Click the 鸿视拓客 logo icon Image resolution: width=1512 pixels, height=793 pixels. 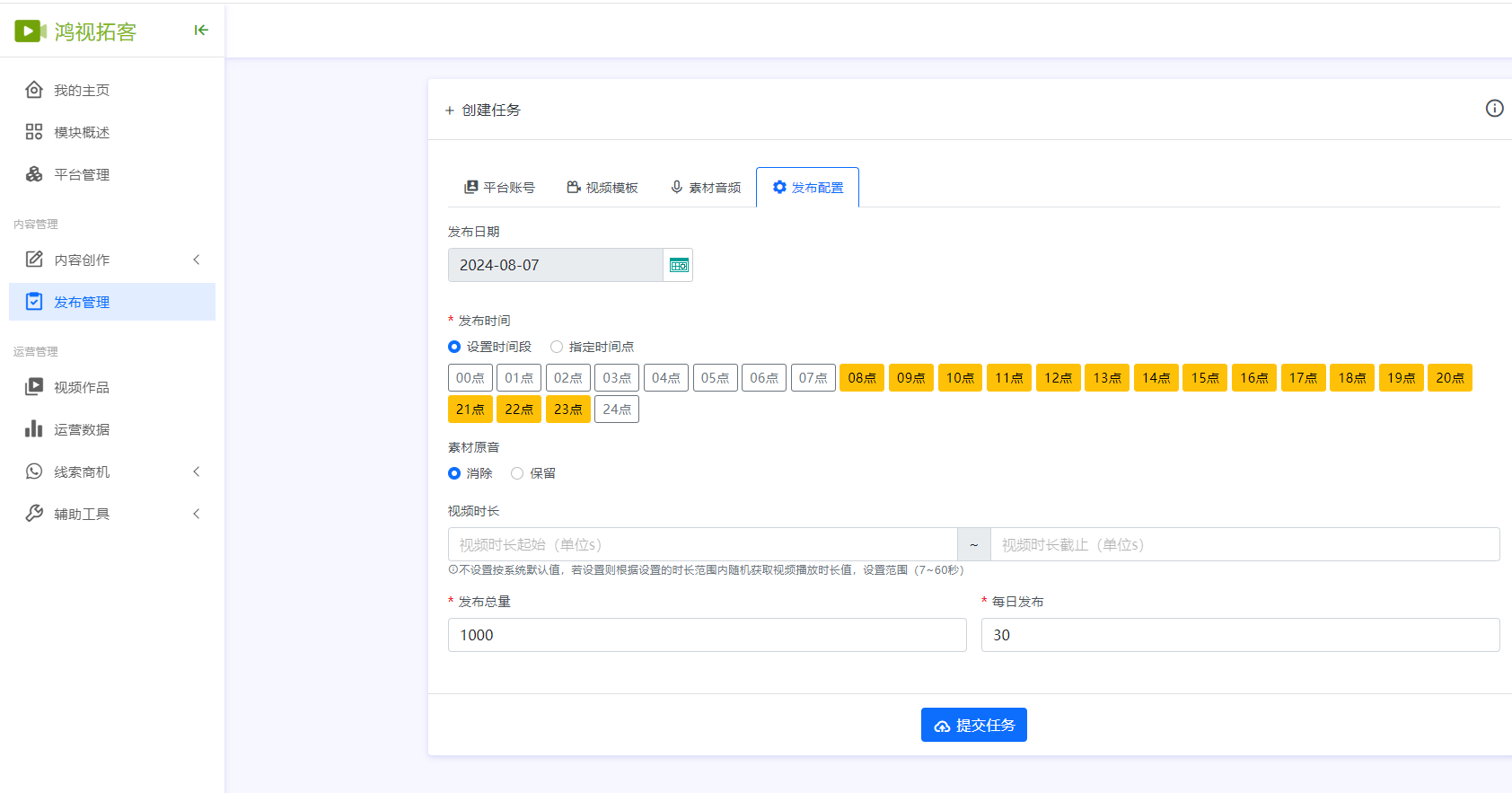pyautogui.click(x=31, y=31)
